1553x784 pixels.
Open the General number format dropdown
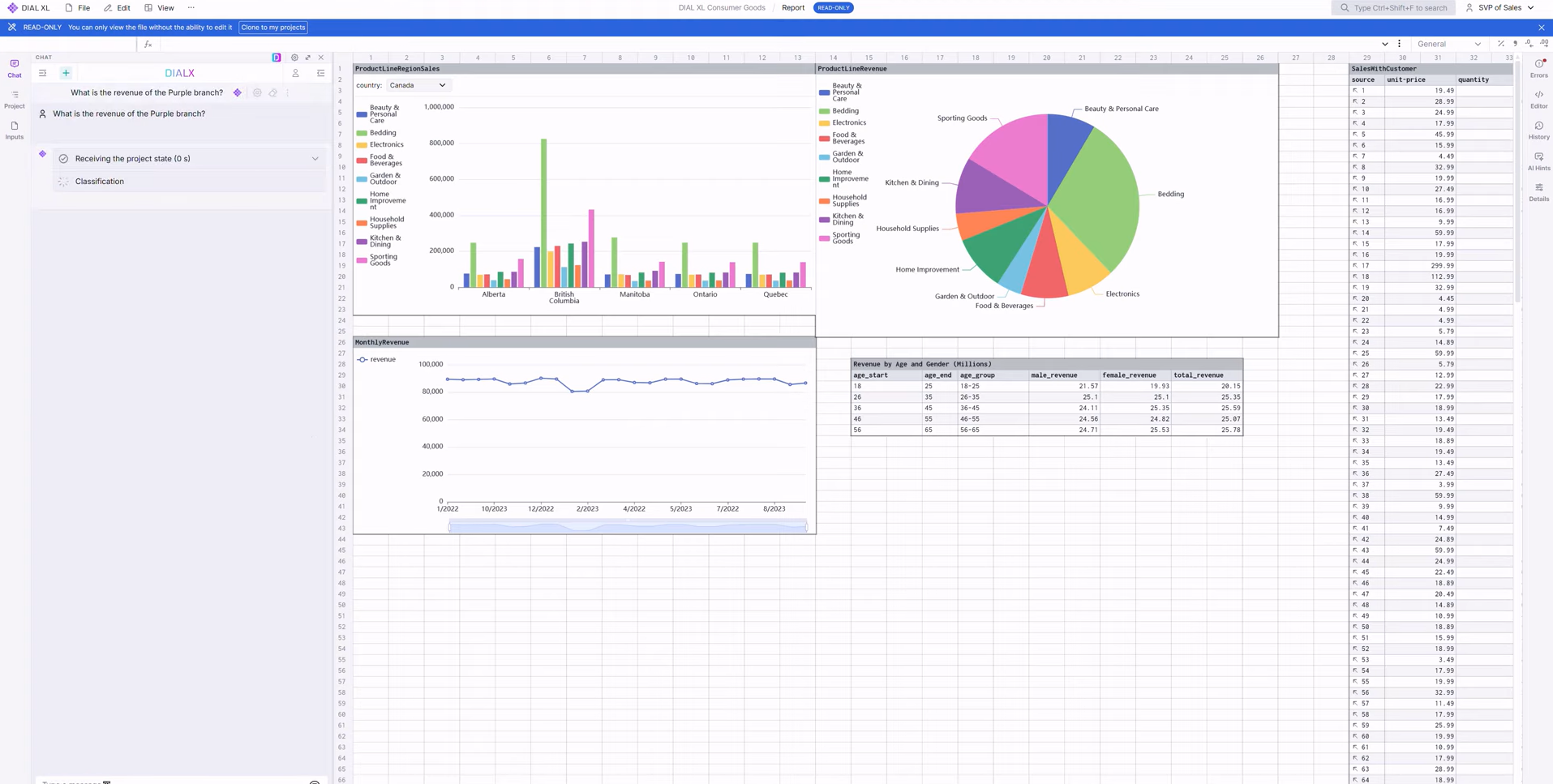click(x=1448, y=44)
